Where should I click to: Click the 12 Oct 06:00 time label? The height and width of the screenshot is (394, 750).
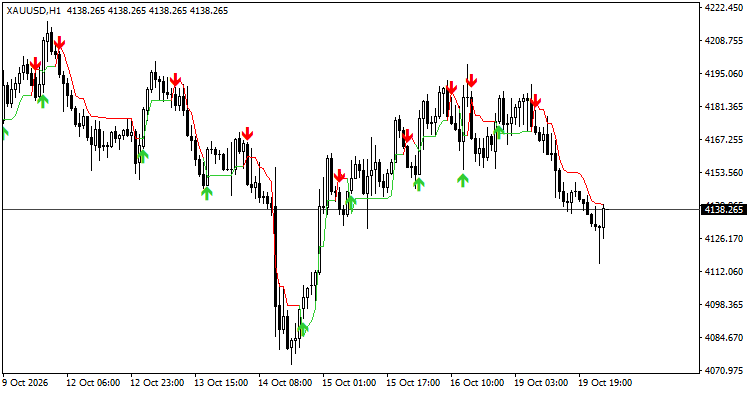(93, 383)
